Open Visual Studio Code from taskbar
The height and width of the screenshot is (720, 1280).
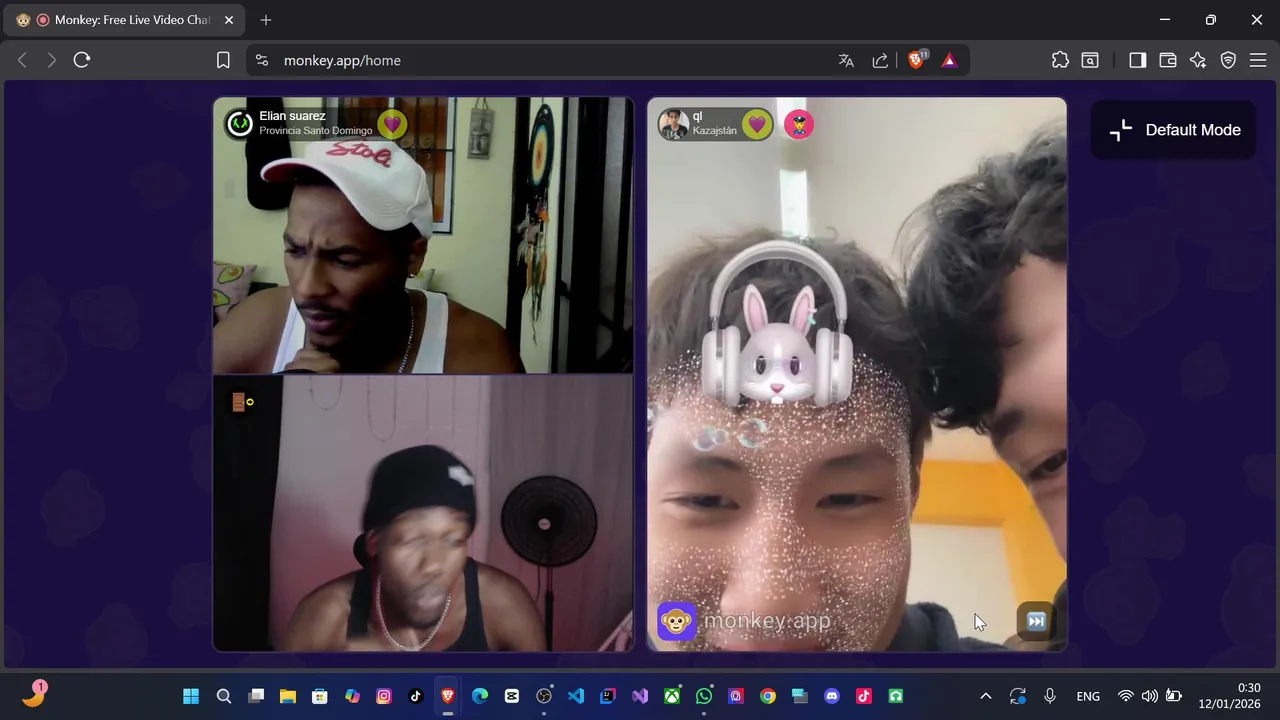(576, 696)
